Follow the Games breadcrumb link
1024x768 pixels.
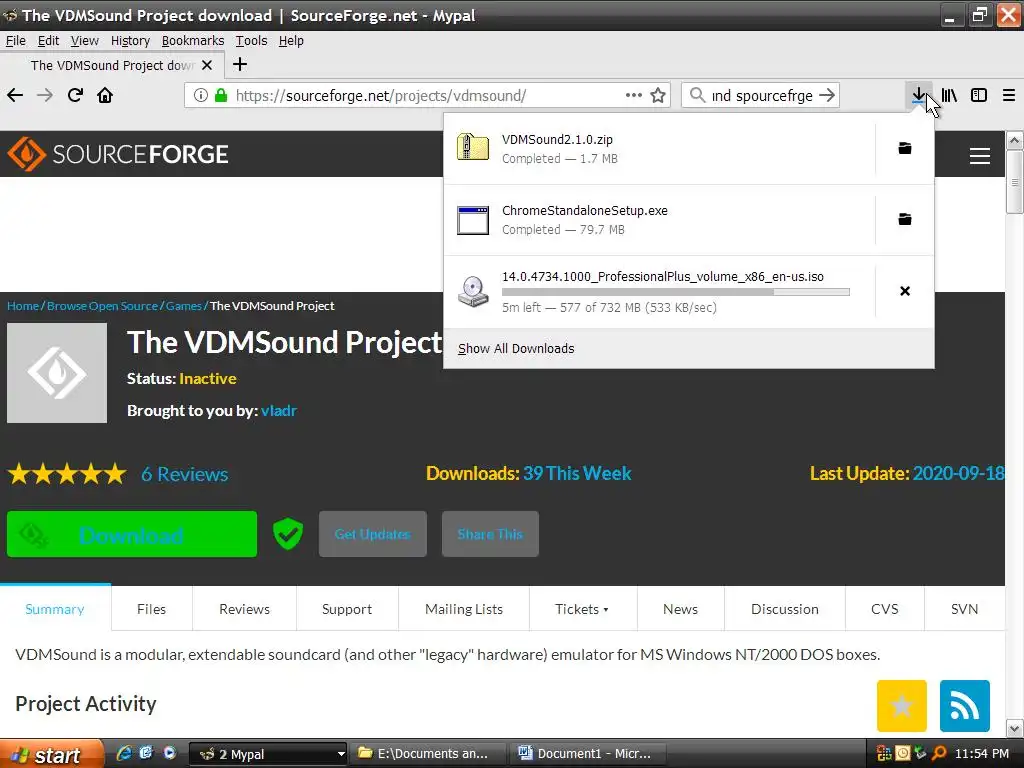point(184,306)
